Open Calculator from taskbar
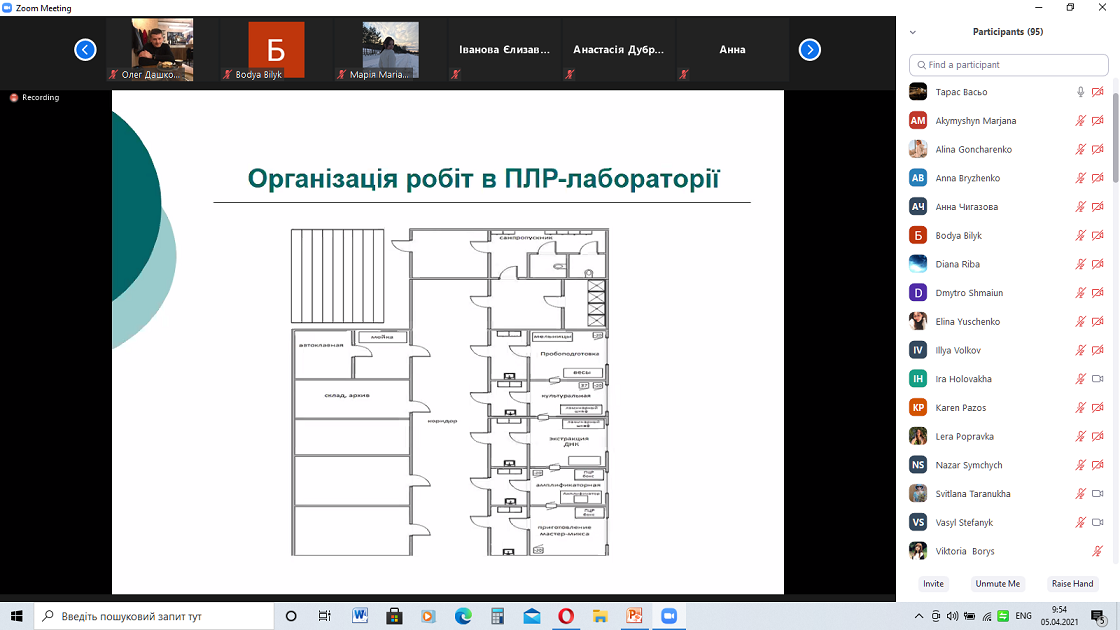Screen dimensions: 1120x630 pyautogui.click(x=497, y=616)
